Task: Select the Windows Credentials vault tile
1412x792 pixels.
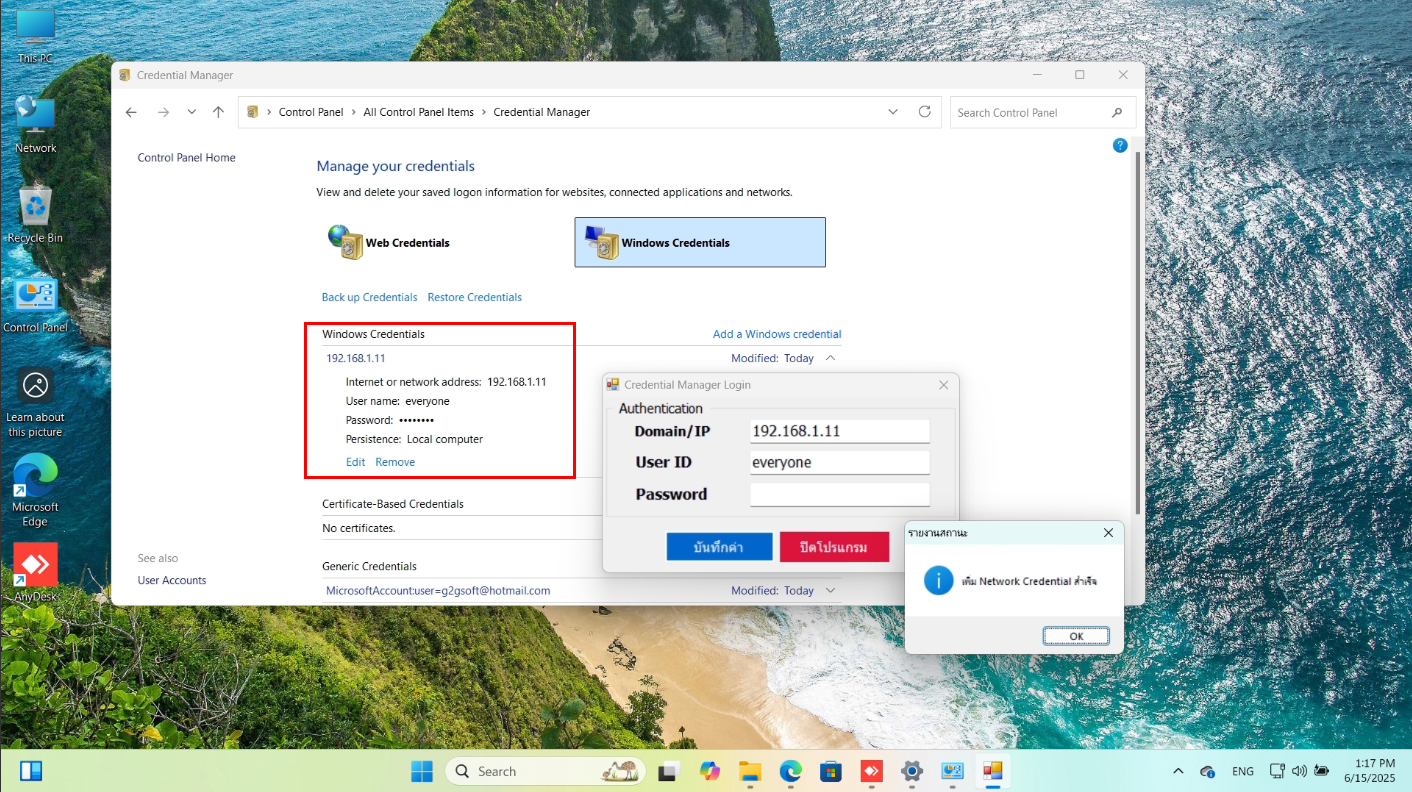Action: (x=699, y=243)
